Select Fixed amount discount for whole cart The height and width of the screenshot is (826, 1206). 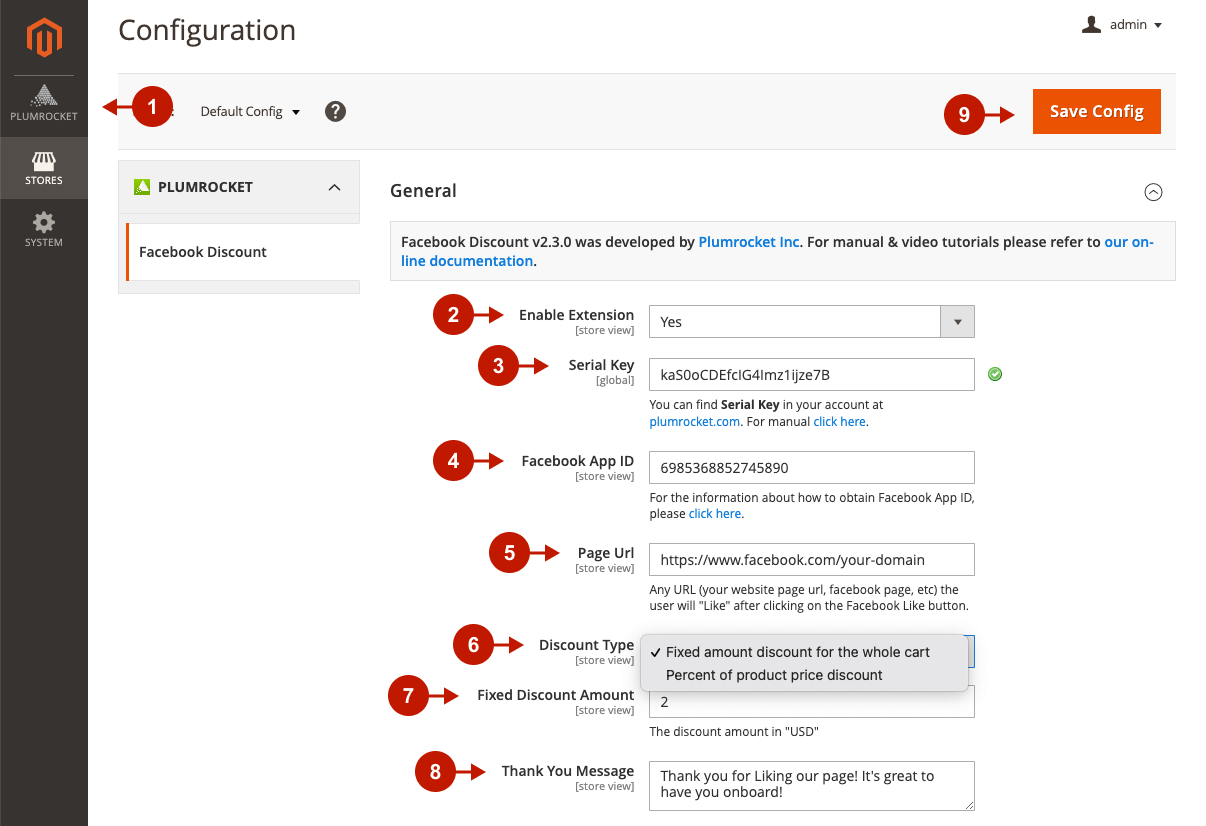(797, 652)
